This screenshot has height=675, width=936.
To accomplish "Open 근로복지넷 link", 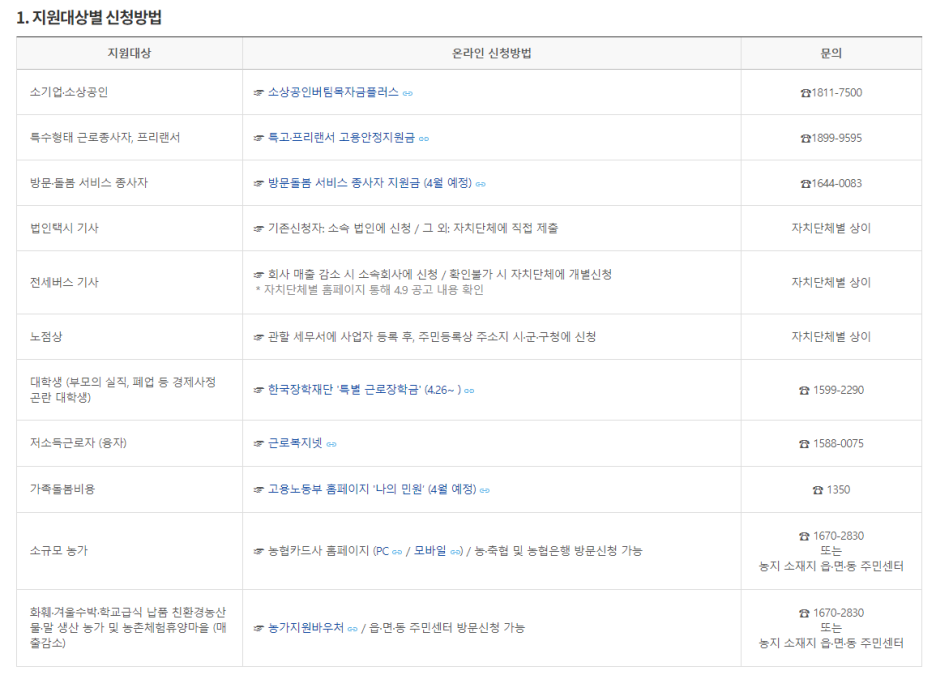I will click(295, 443).
